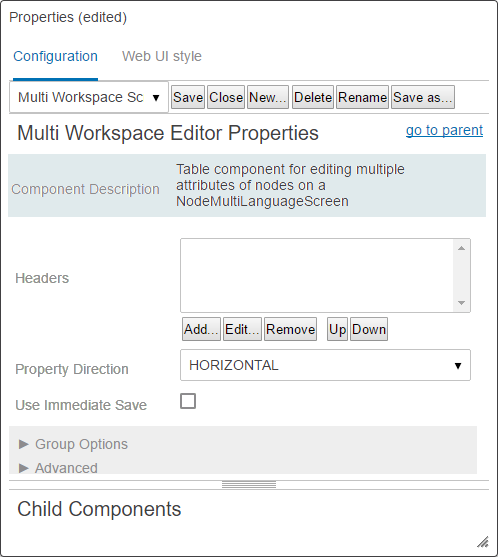Click the Add... button under Headers
This screenshot has width=498, height=557.
point(201,329)
